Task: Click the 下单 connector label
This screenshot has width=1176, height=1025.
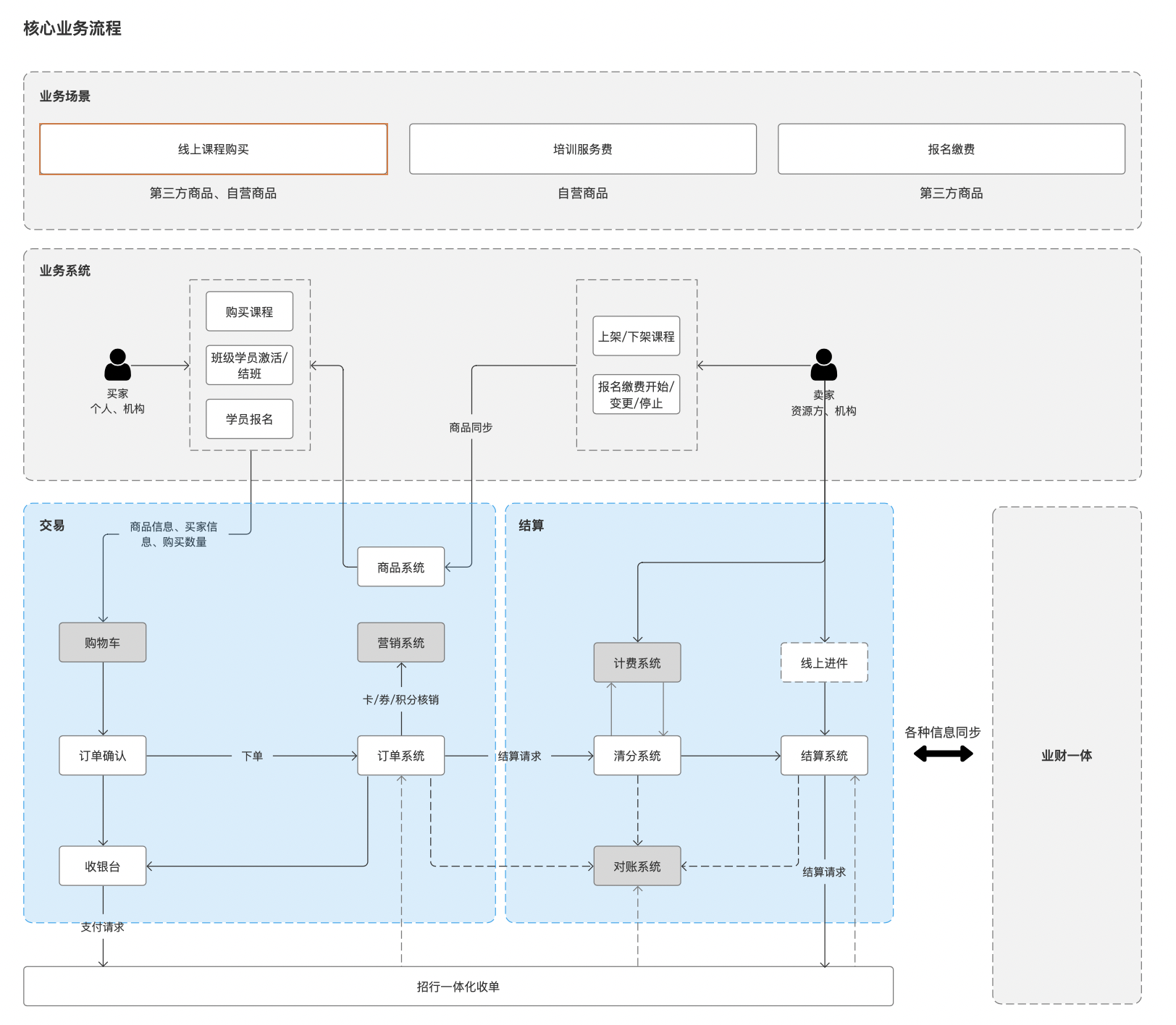Action: 252,756
